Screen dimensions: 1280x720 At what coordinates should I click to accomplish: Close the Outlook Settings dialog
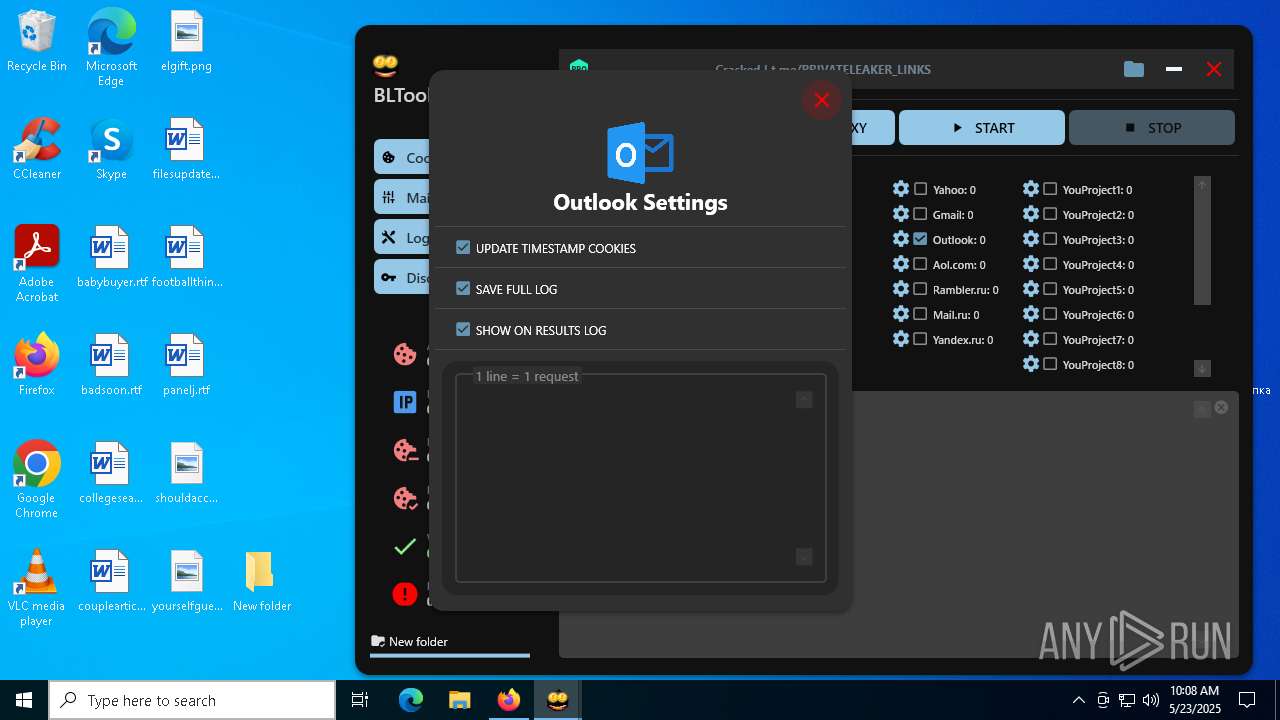822,100
